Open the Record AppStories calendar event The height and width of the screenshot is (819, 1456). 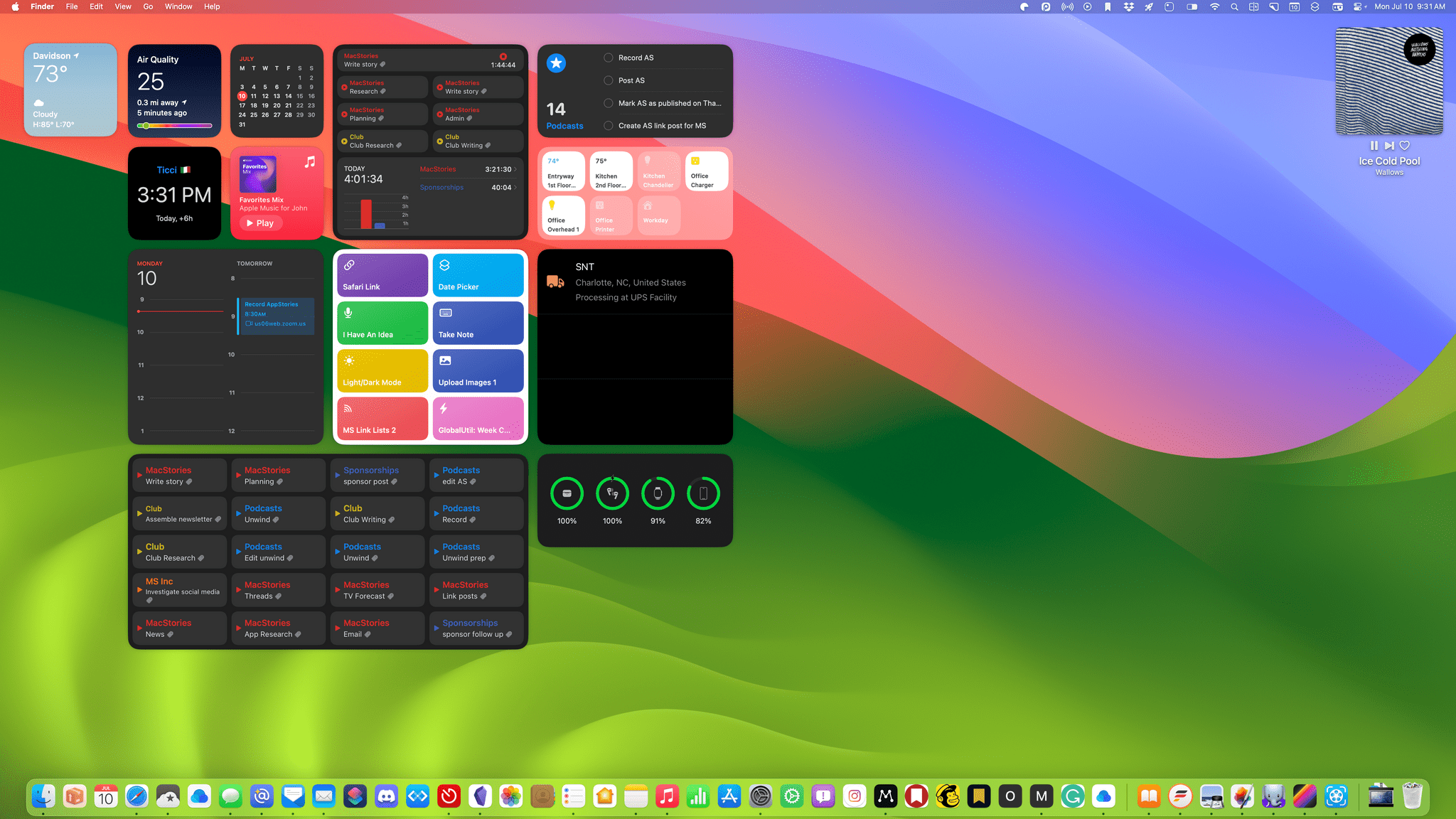[277, 316]
